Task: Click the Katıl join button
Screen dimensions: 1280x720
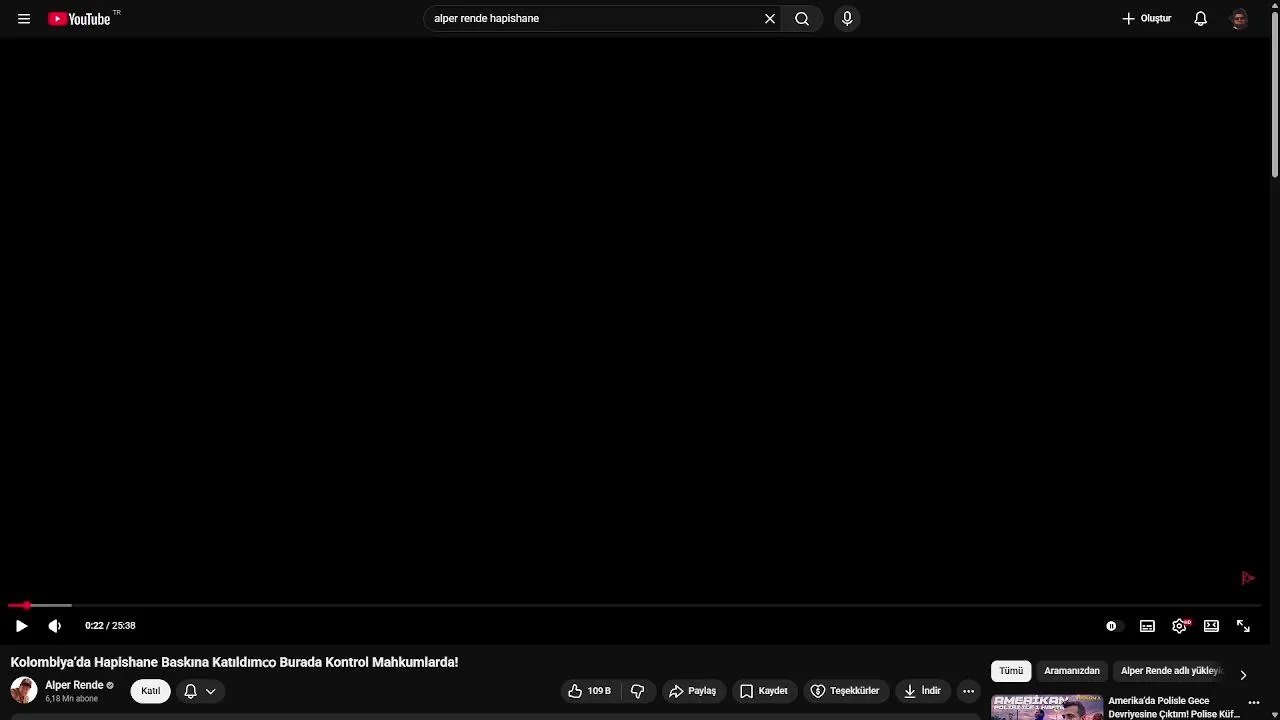Action: [151, 691]
